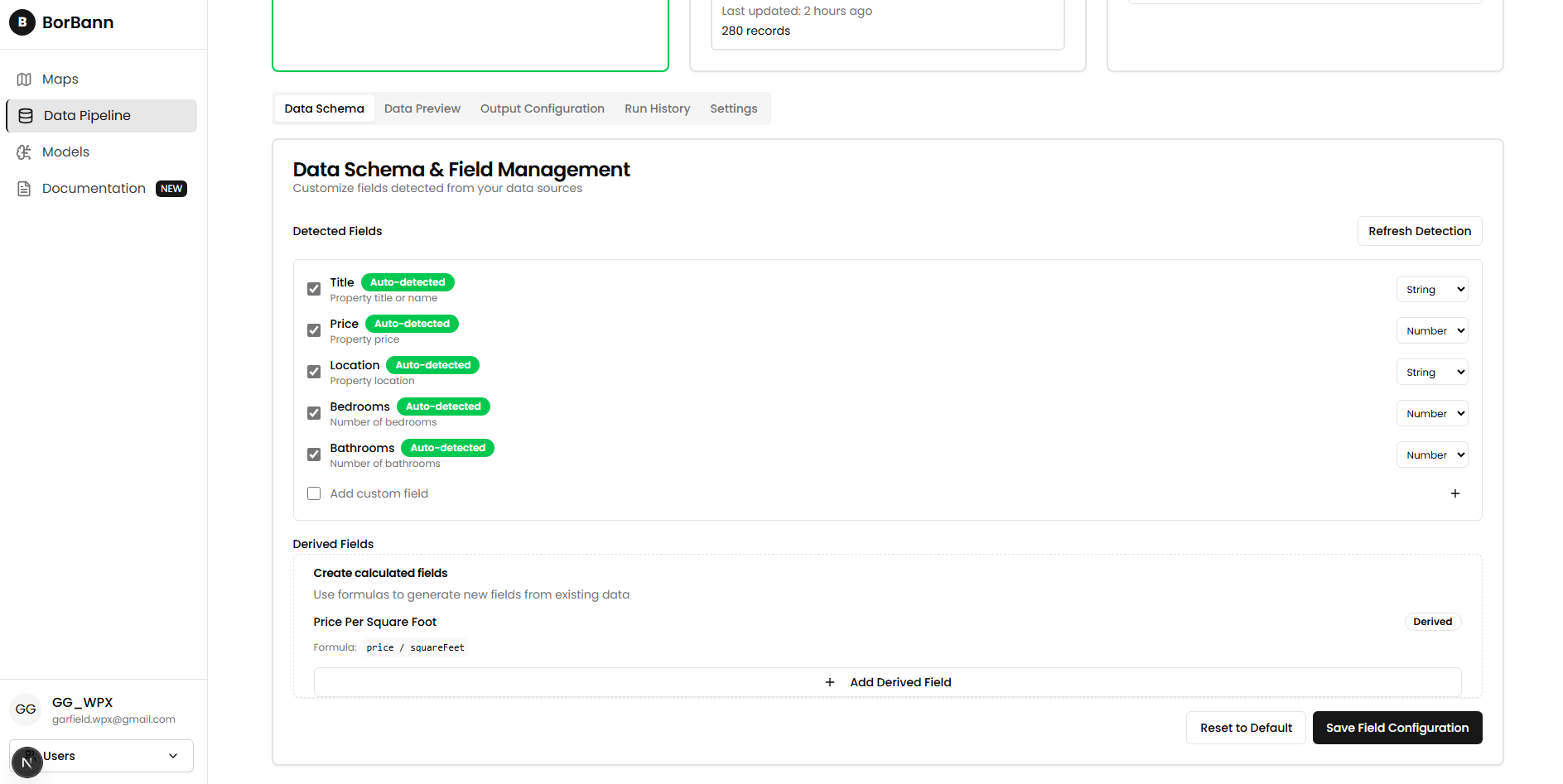Click the Data Pipeline database icon

pyautogui.click(x=26, y=116)
